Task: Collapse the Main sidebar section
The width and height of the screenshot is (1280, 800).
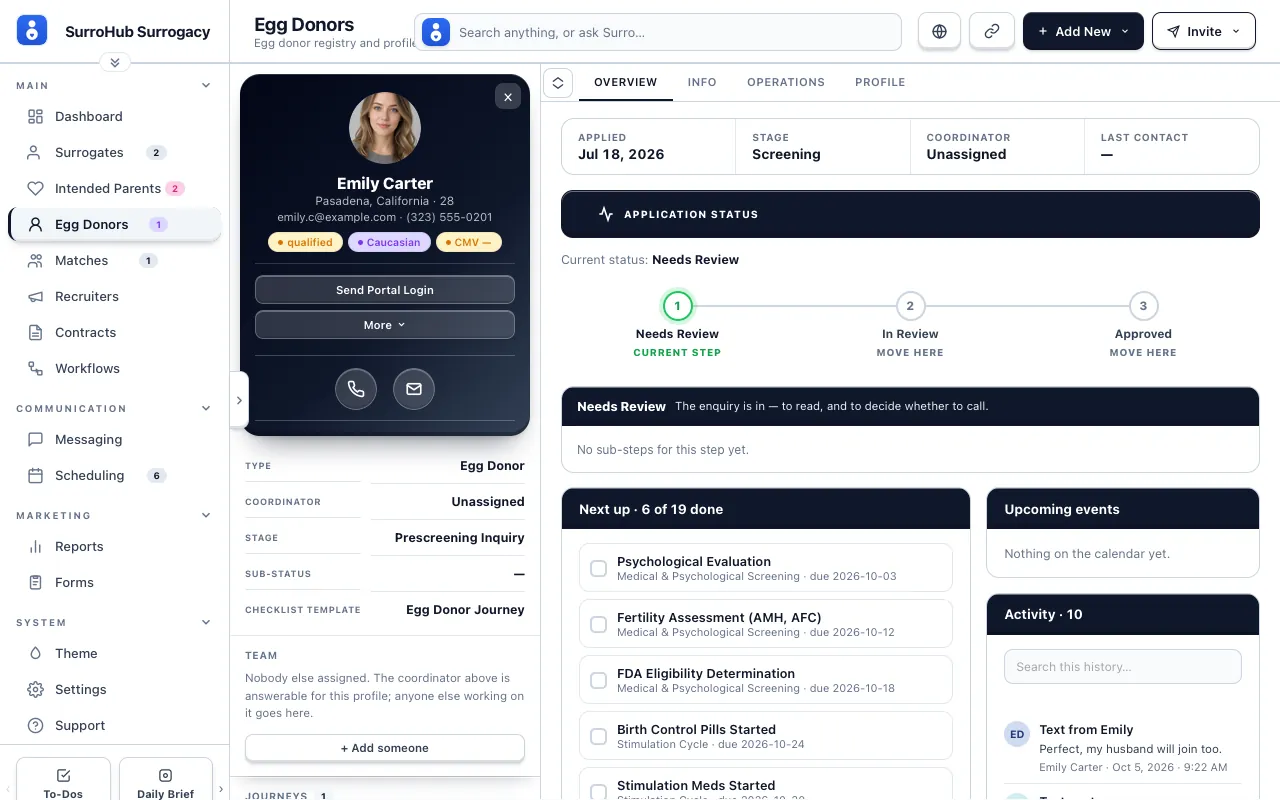Action: (x=206, y=86)
